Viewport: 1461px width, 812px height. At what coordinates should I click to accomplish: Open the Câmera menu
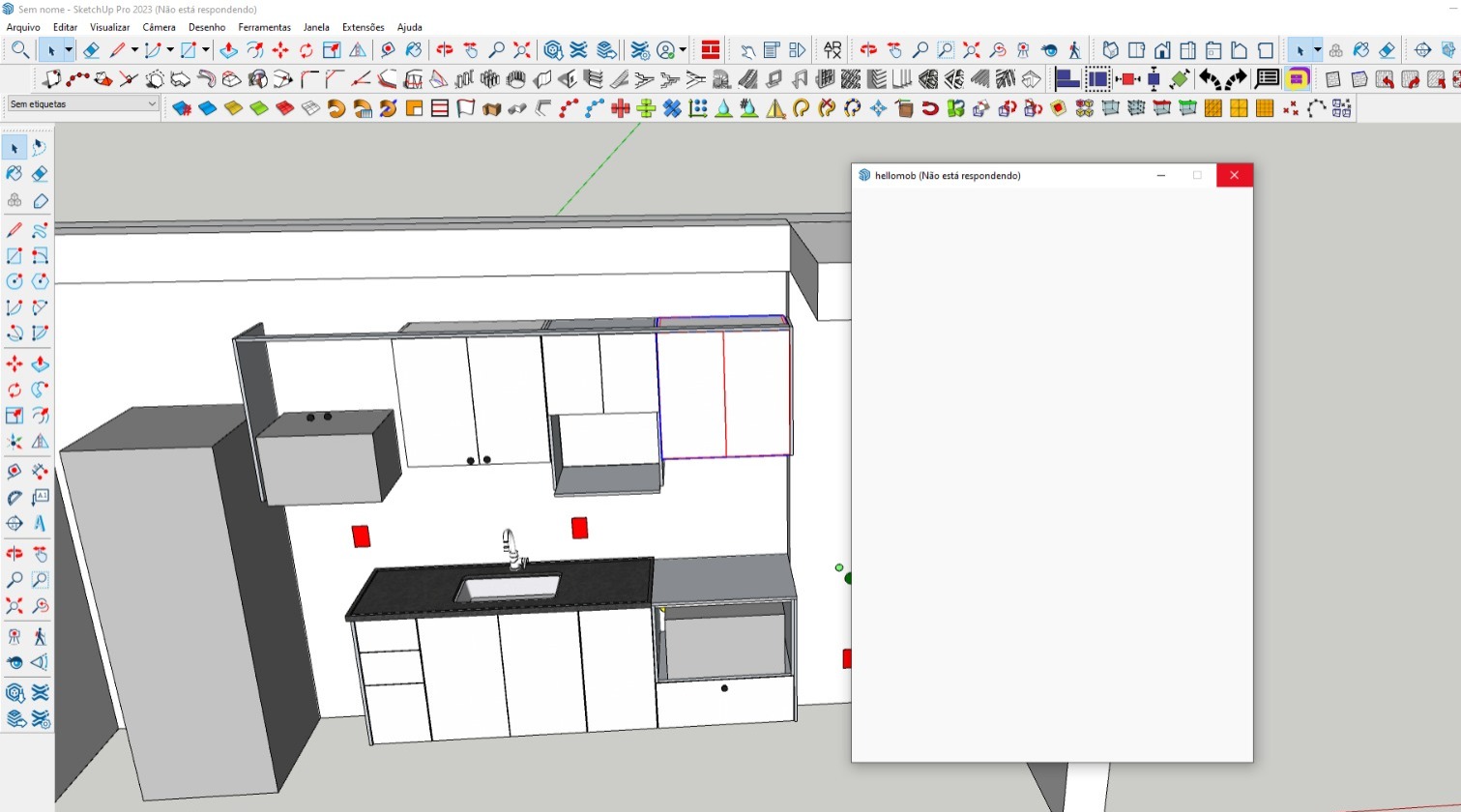coord(159,27)
